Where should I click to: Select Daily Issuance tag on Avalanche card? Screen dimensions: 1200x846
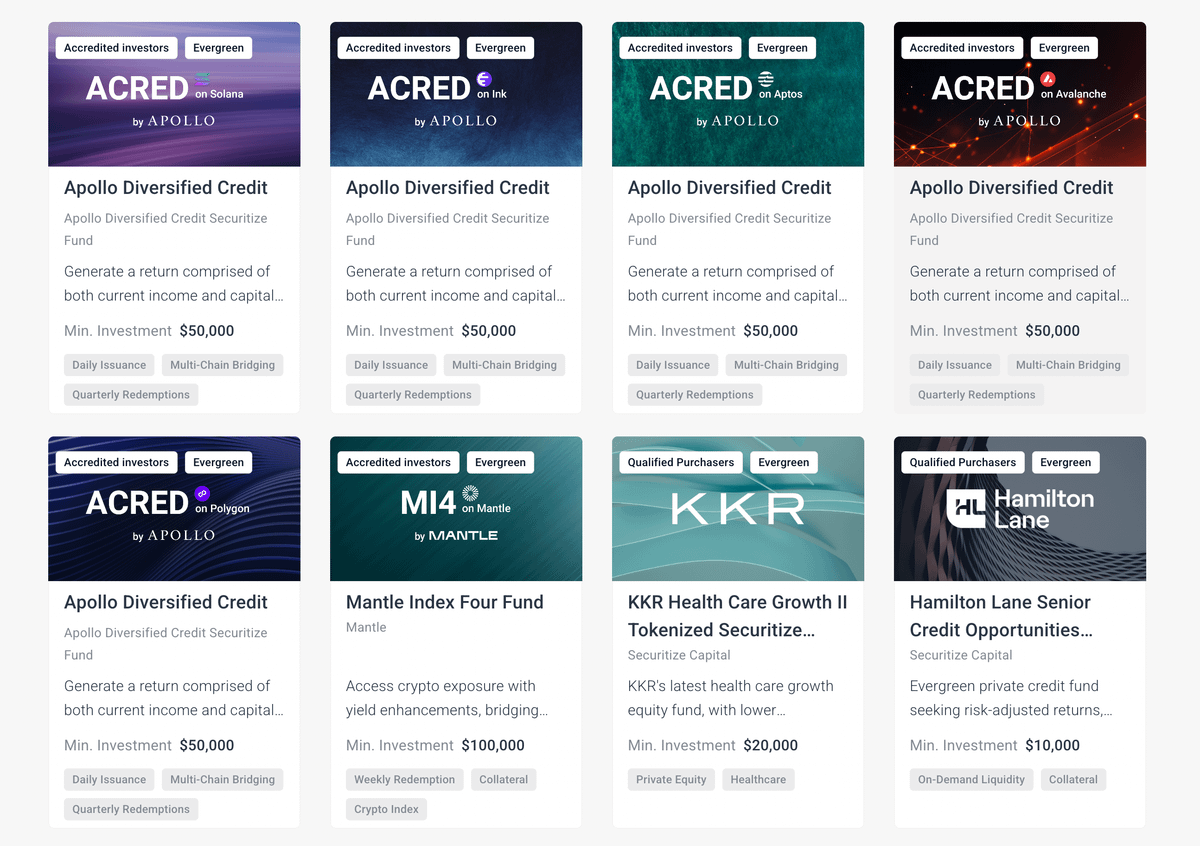955,365
